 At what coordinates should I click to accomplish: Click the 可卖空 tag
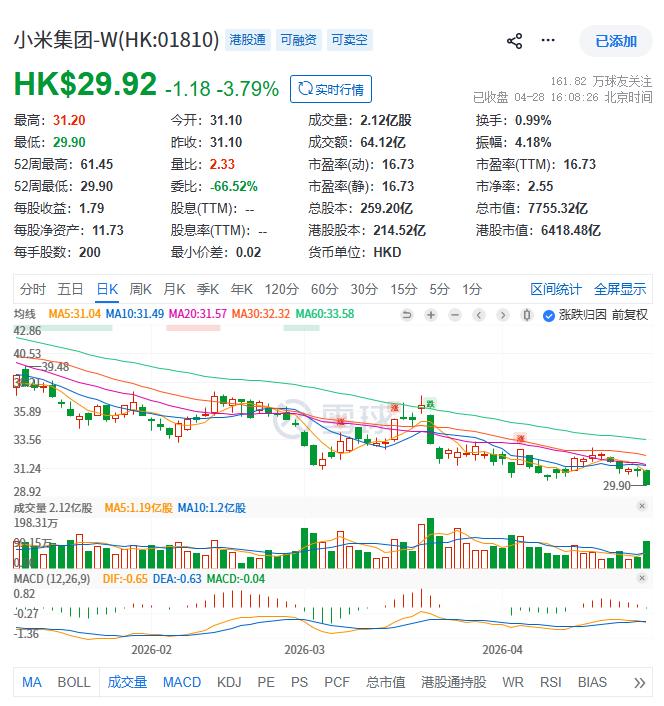tap(350, 40)
